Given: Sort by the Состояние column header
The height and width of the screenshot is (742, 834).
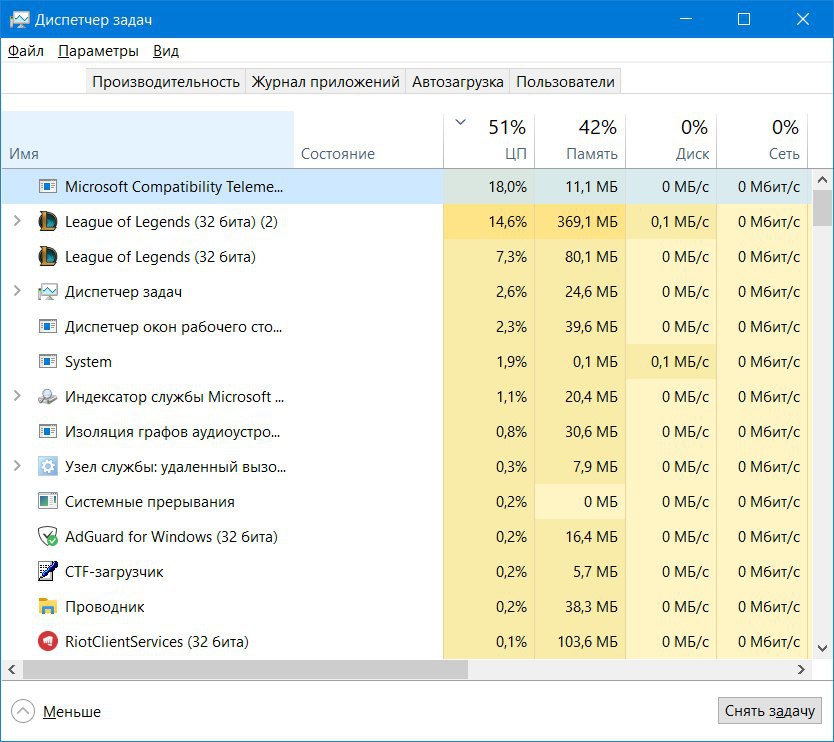Looking at the screenshot, I should click(369, 140).
